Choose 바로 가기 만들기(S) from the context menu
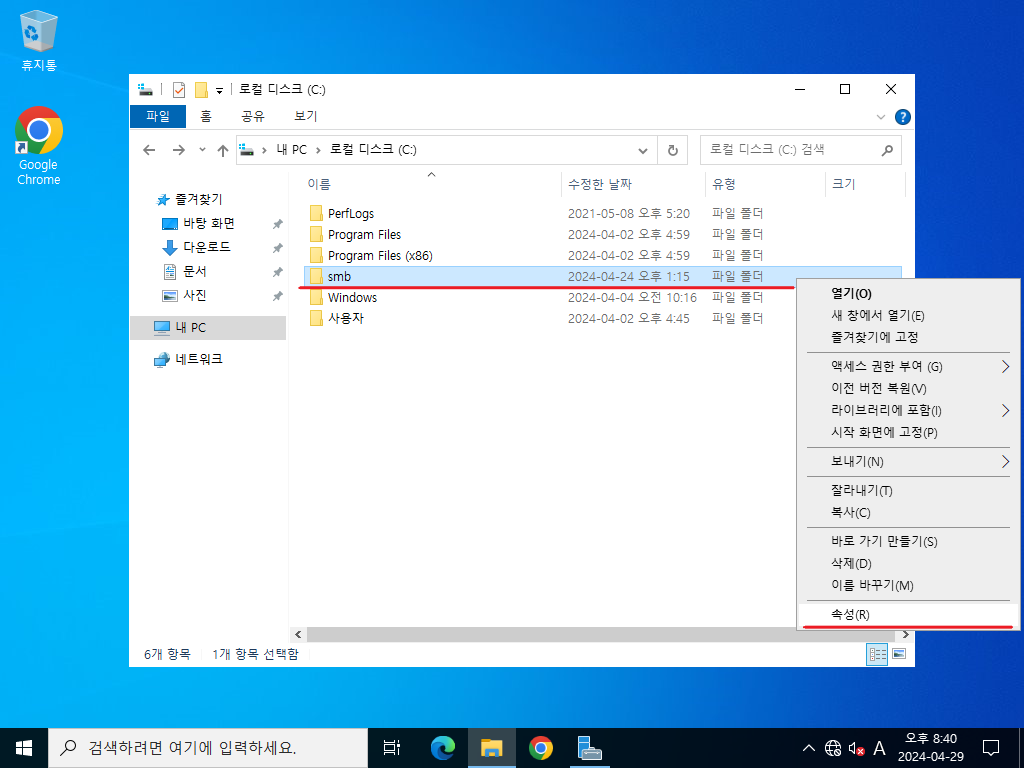Image resolution: width=1024 pixels, height=768 pixels. click(908, 541)
